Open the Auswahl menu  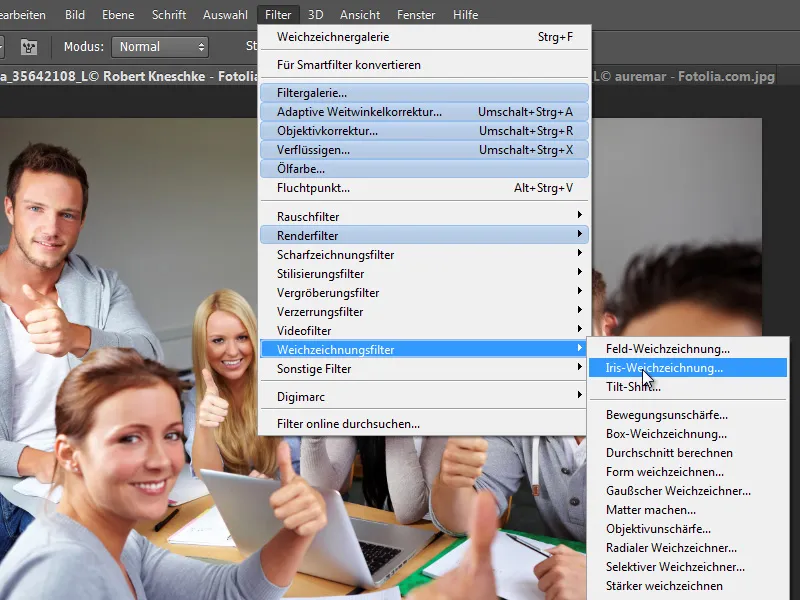click(225, 15)
